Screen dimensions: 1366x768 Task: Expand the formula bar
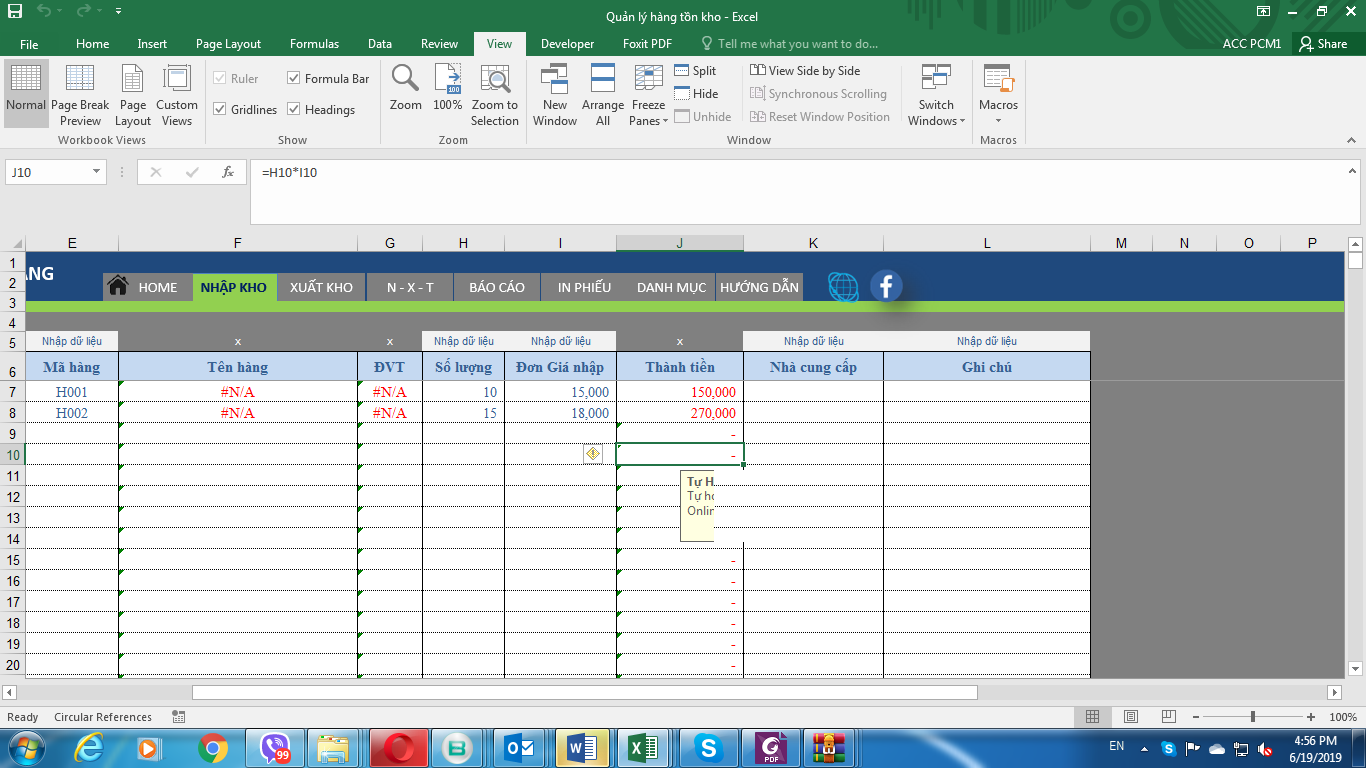pos(1353,171)
